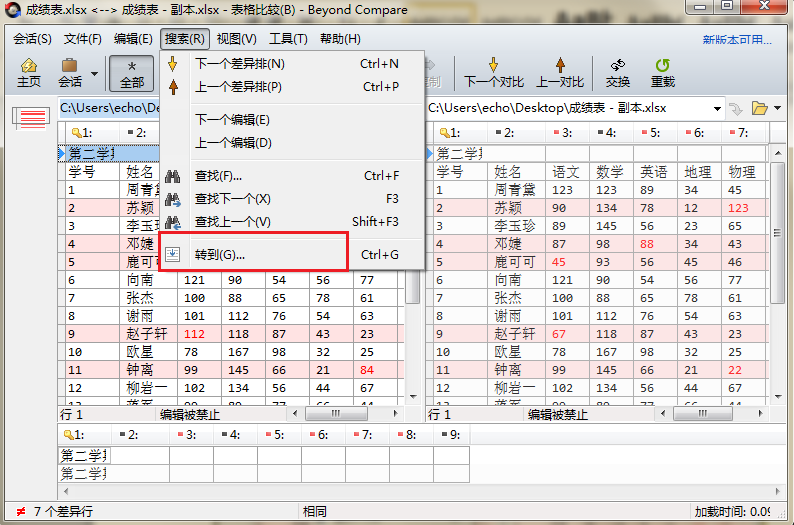This screenshot has height=525, width=794.
Task: Choose Go To (转到) menu entry
Action: [x=292, y=254]
